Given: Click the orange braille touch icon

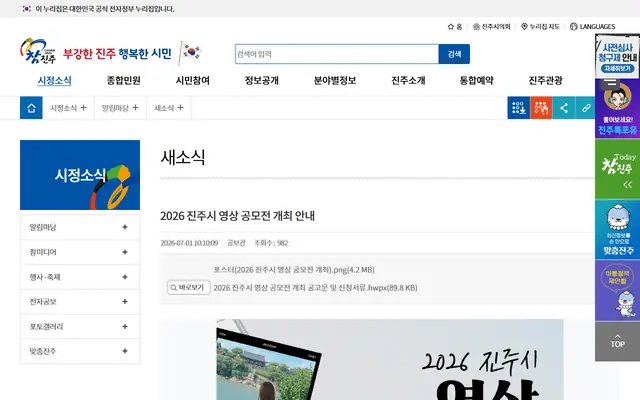Looking at the screenshot, I should [541, 108].
